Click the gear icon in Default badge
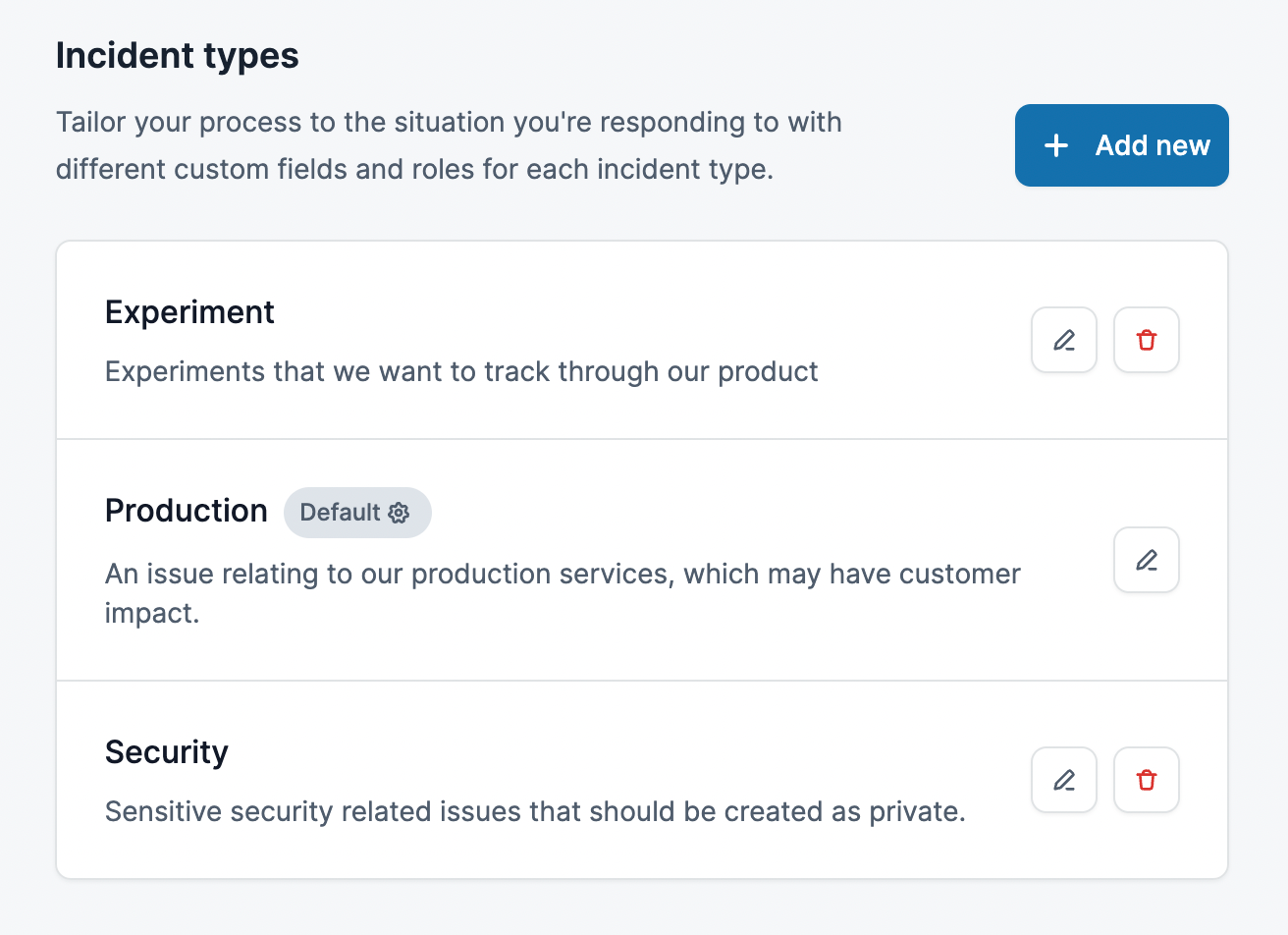This screenshot has width=1288, height=935. point(399,513)
